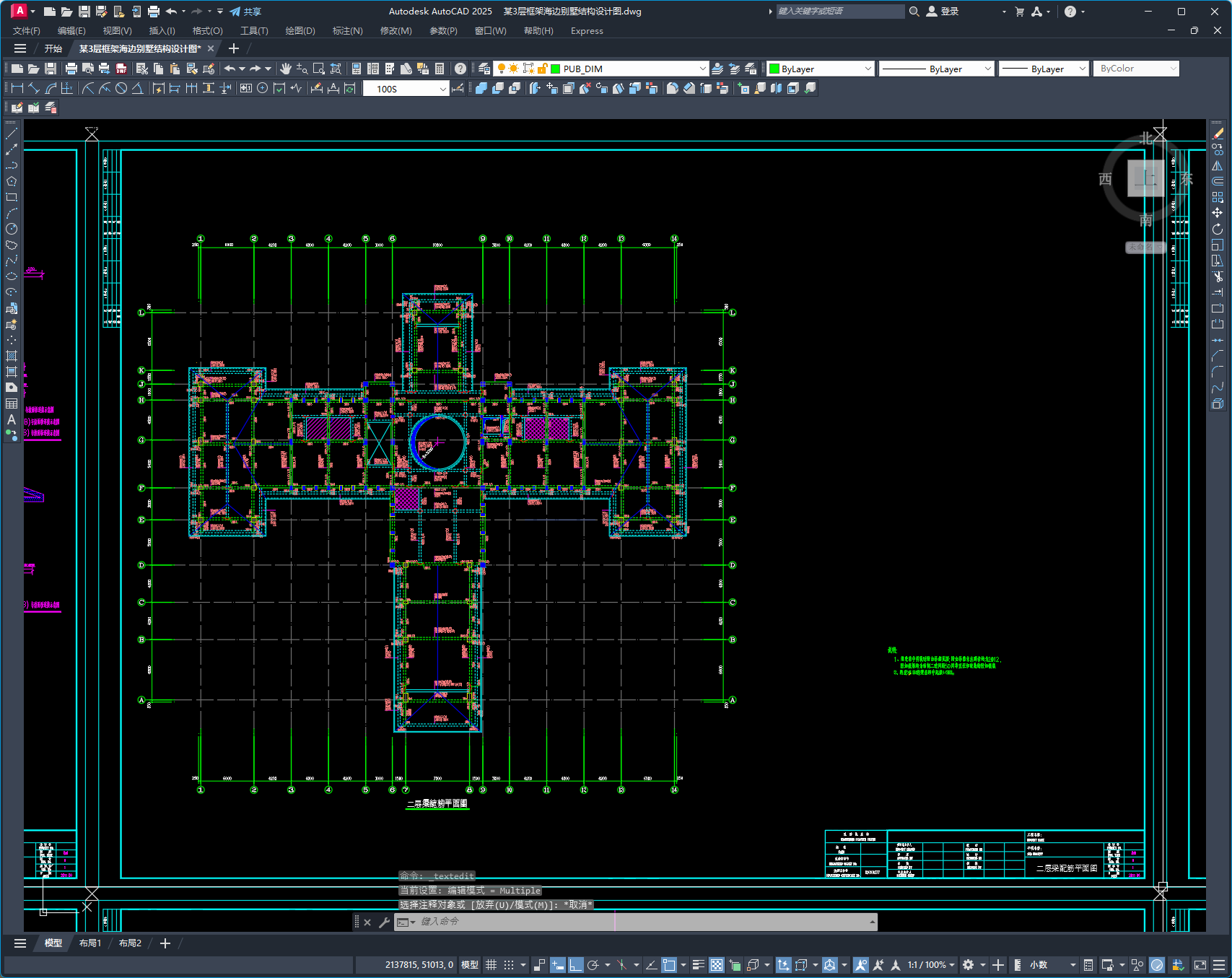Open the QuickCalc calculator icon
Viewport: 1232px width, 978px height.
440,69
